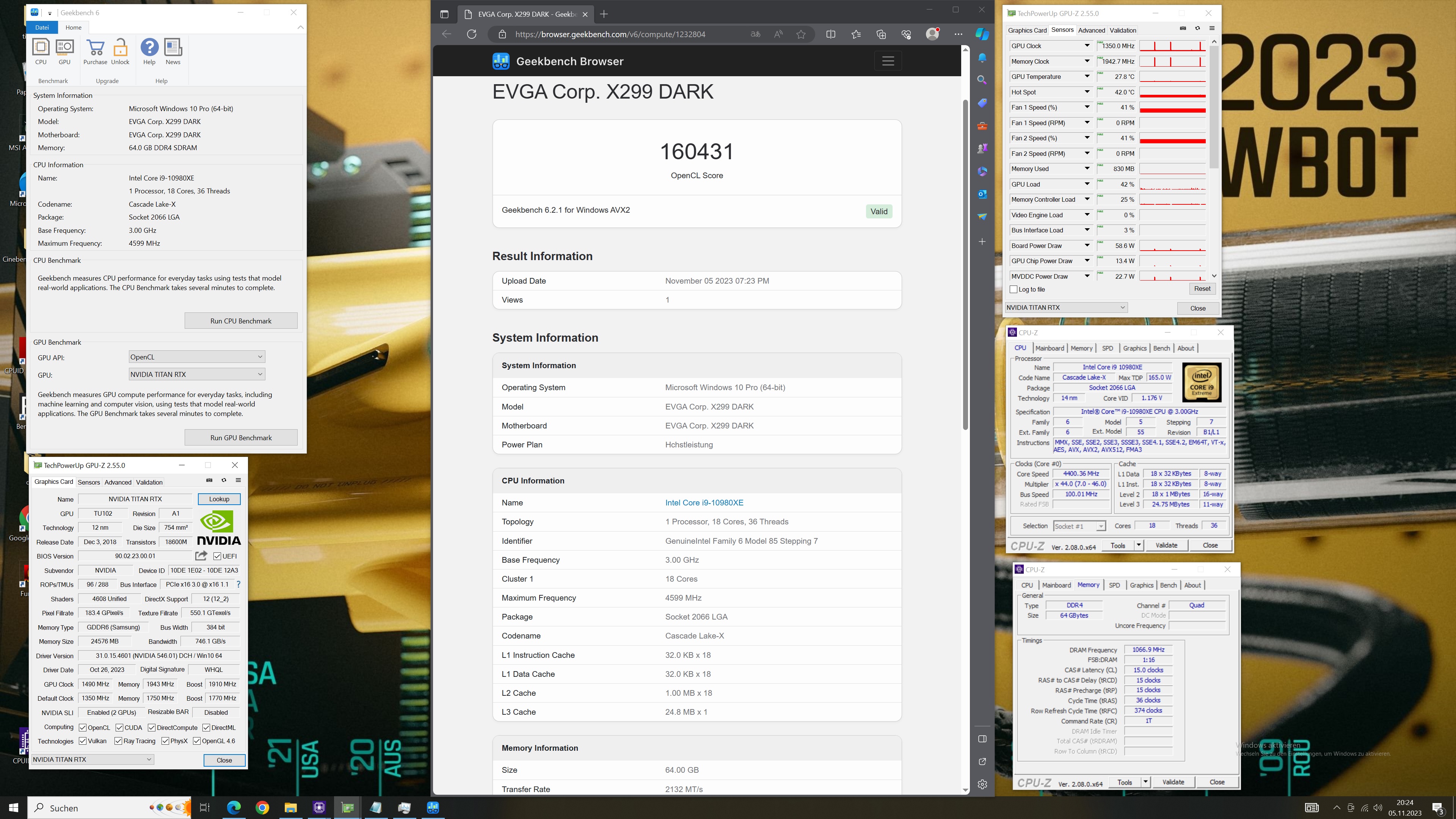
Task: Open Task View on the taskbar
Action: 205,808
